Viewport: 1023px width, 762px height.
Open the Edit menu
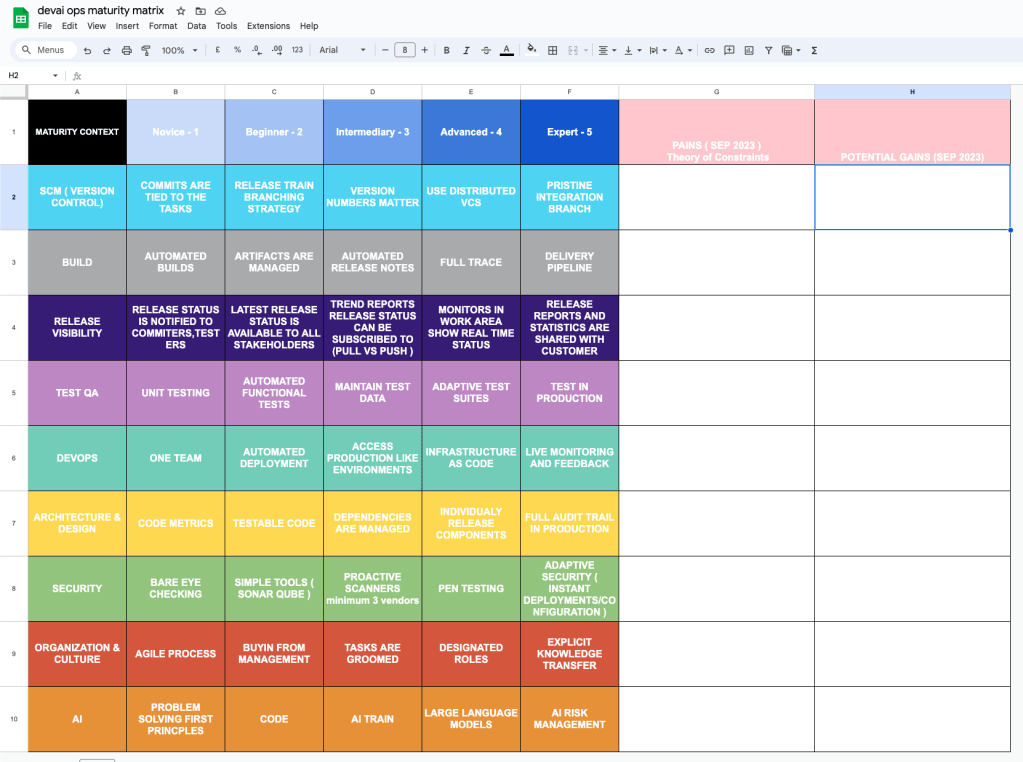click(69, 26)
